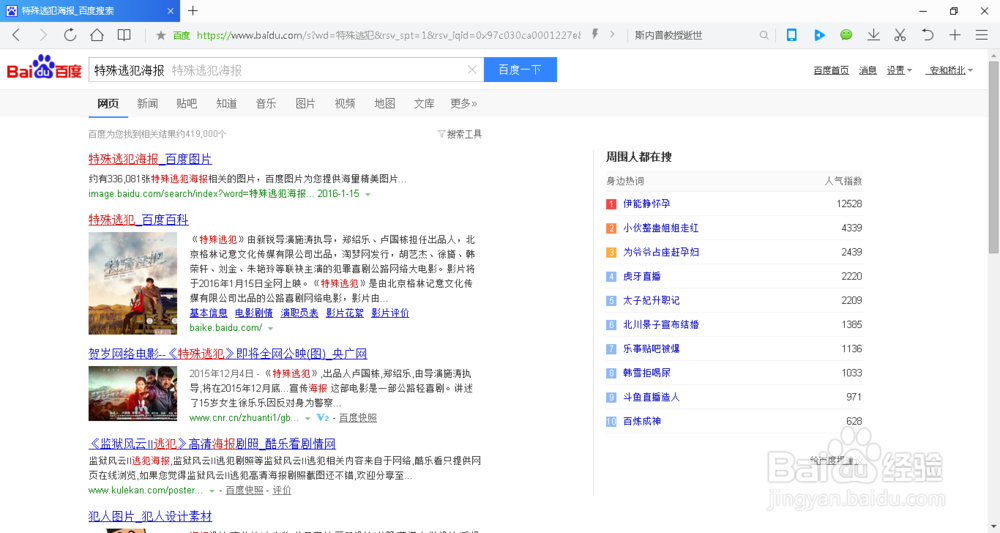Image resolution: width=1000 pixels, height=533 pixels.
Task: Open the green WeChat toolbar icon
Action: coord(846,35)
